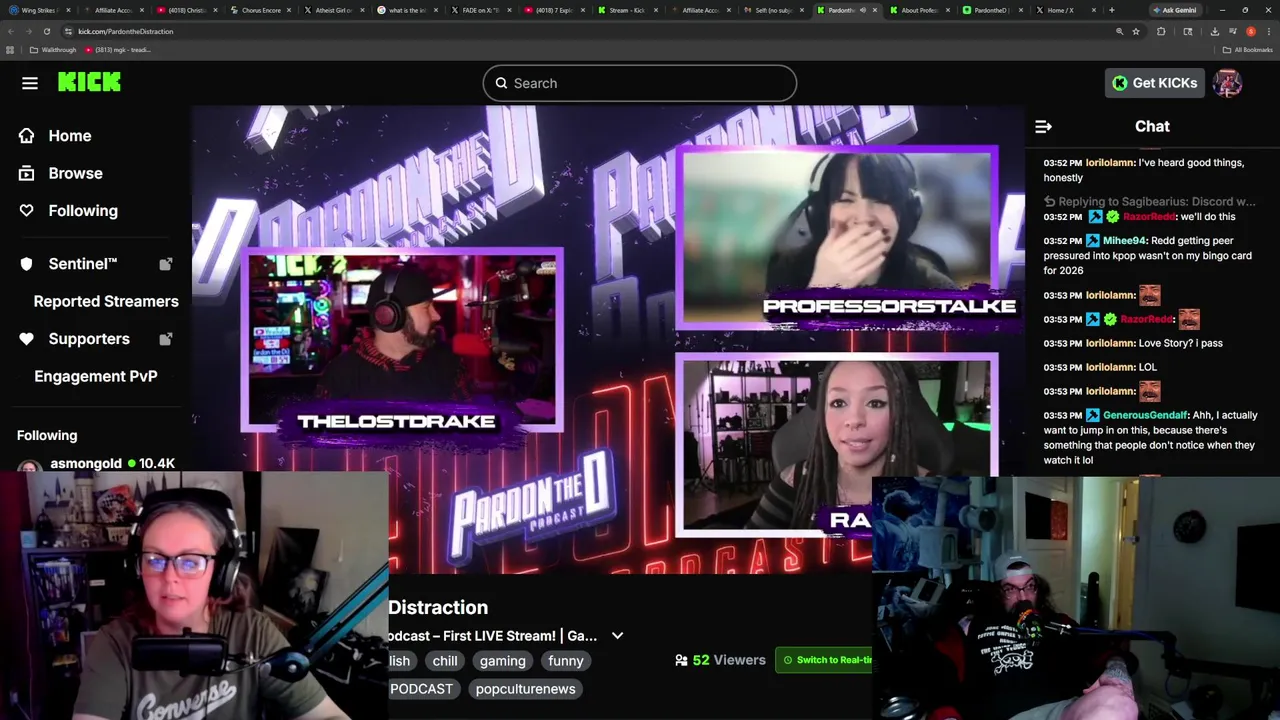Click the Ask Gemini button
The height and width of the screenshot is (720, 1280).
tap(1174, 10)
